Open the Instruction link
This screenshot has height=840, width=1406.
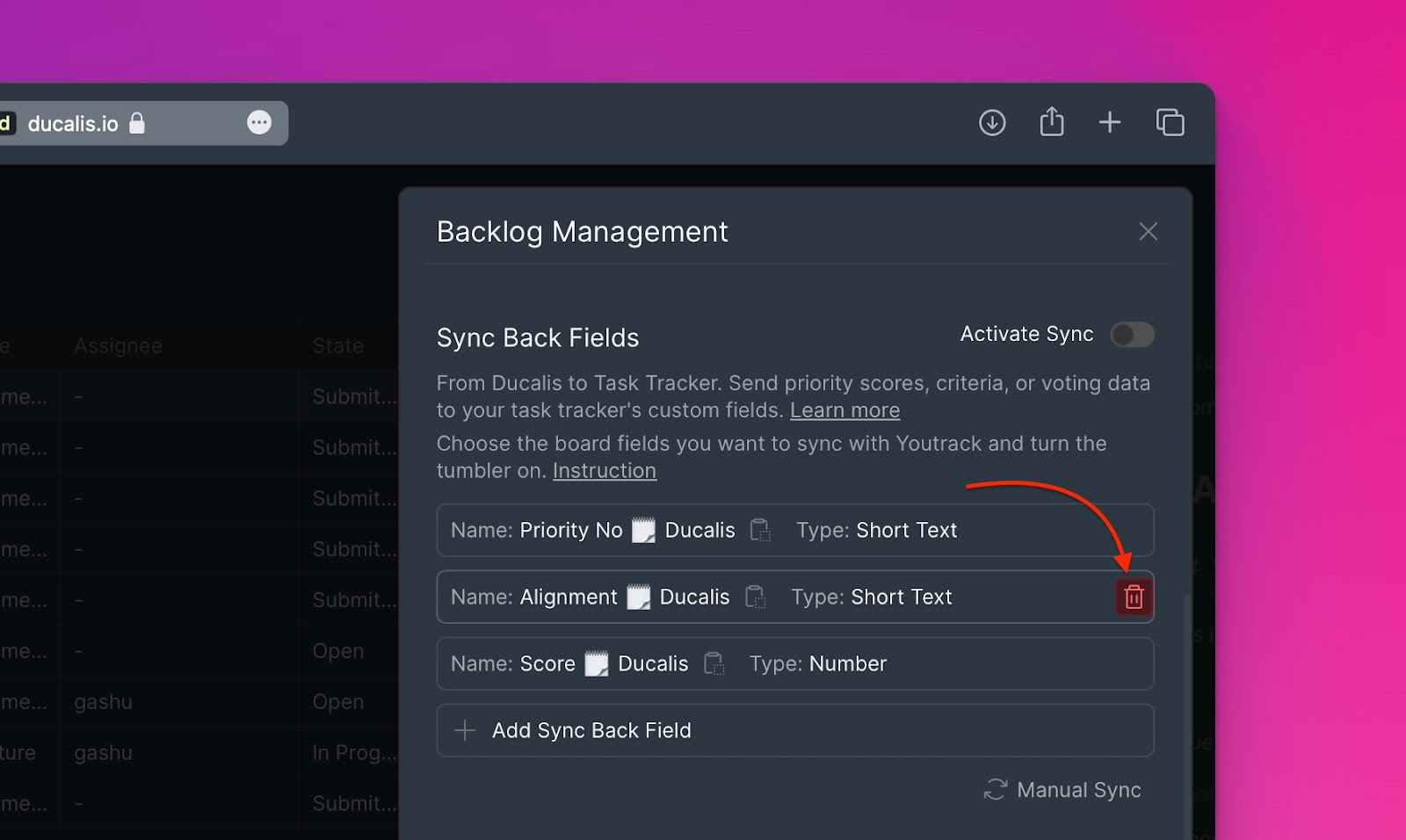click(x=605, y=471)
